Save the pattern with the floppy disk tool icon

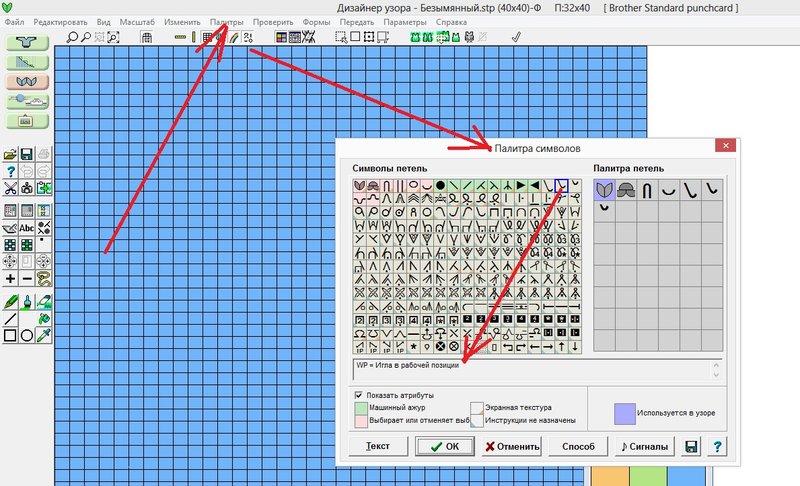point(27,154)
